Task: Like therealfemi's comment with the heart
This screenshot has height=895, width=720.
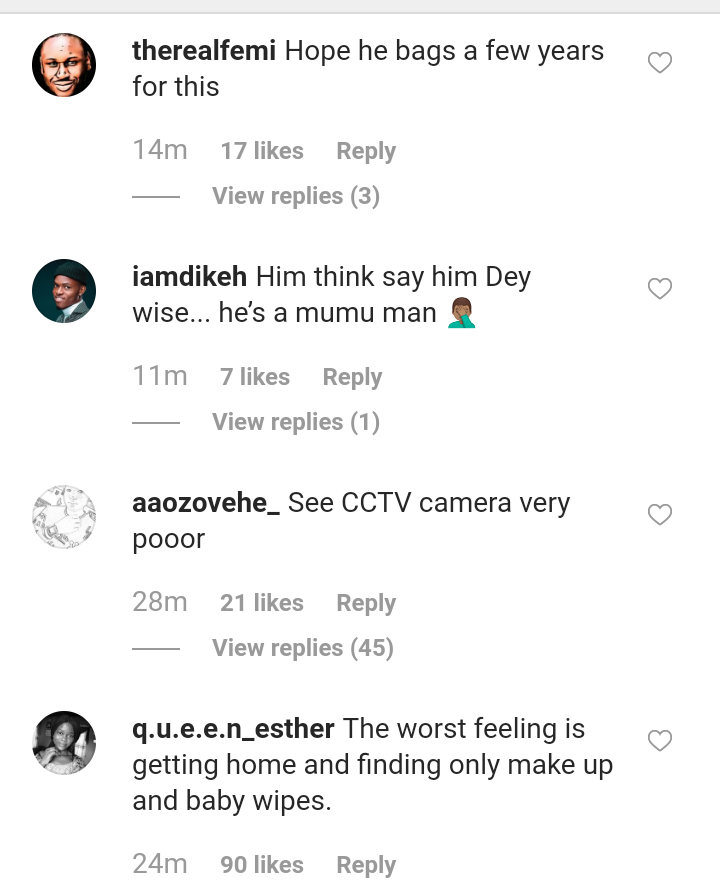Action: coord(660,63)
